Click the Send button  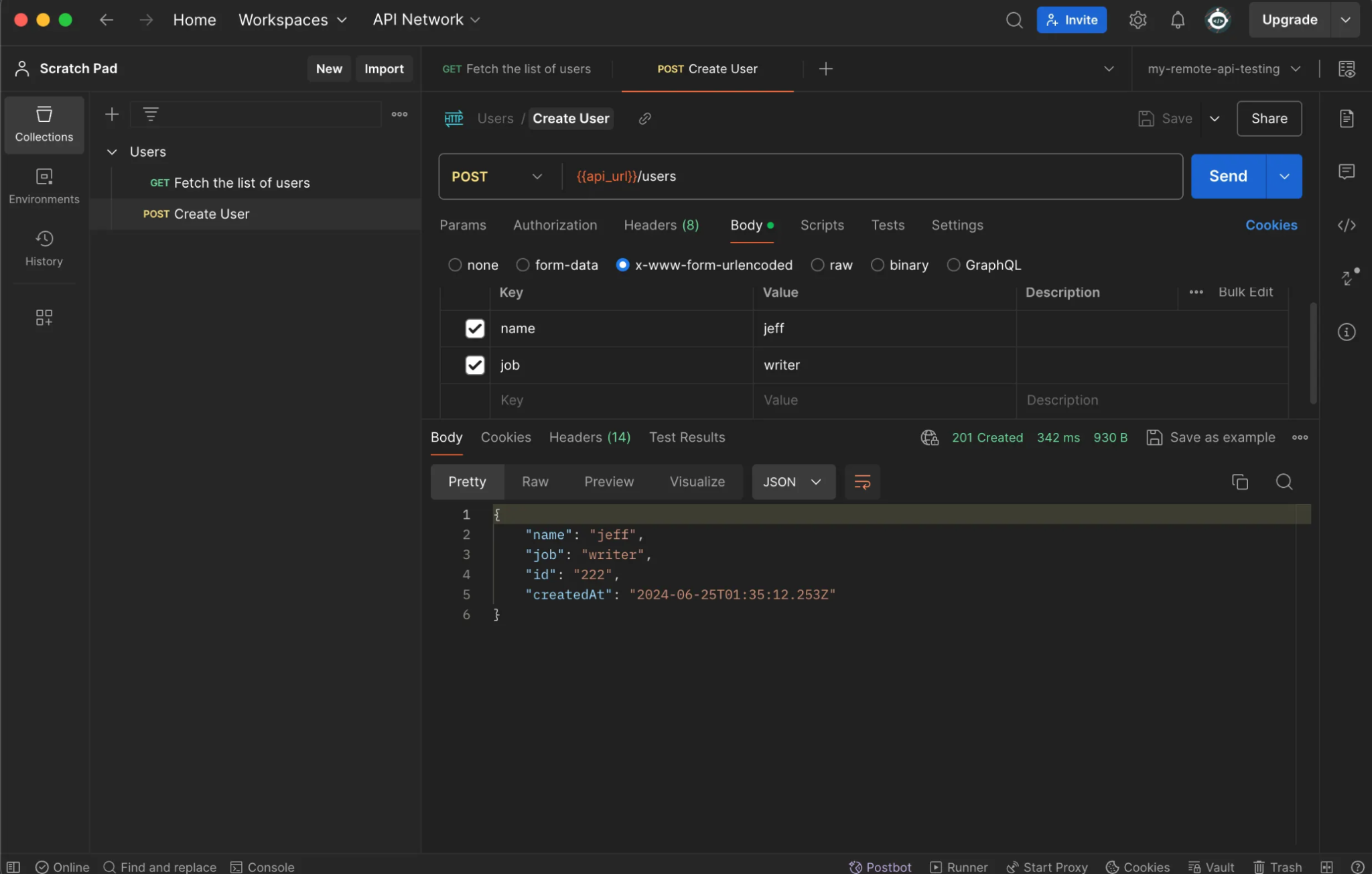(1227, 176)
